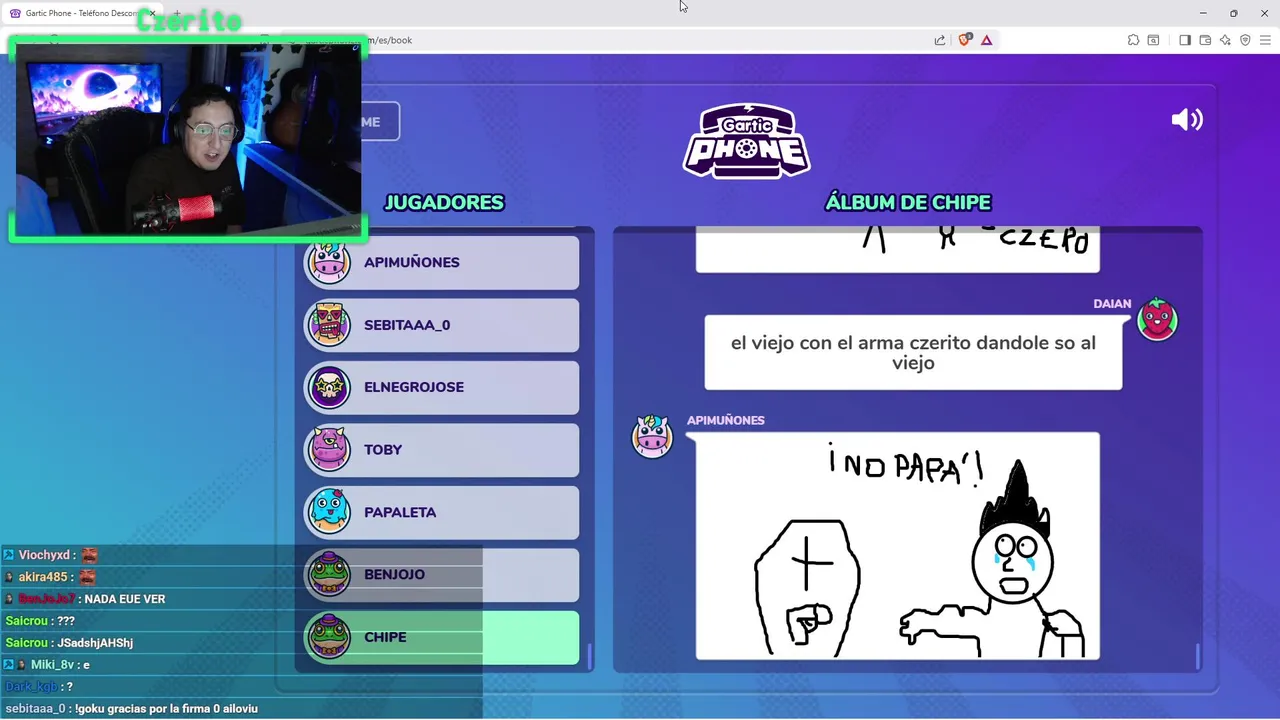Image resolution: width=1280 pixels, height=720 pixels.
Task: Click the Brave Shields lion icon
Action: [x=965, y=40]
